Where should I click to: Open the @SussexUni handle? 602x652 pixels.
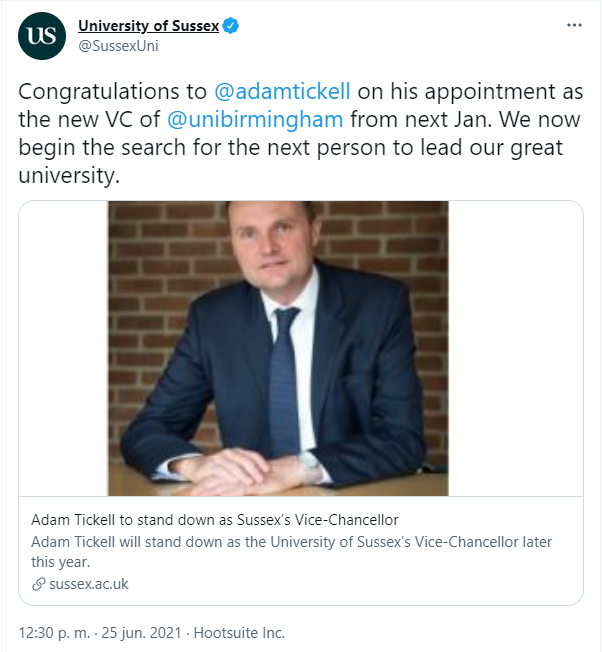(118, 46)
